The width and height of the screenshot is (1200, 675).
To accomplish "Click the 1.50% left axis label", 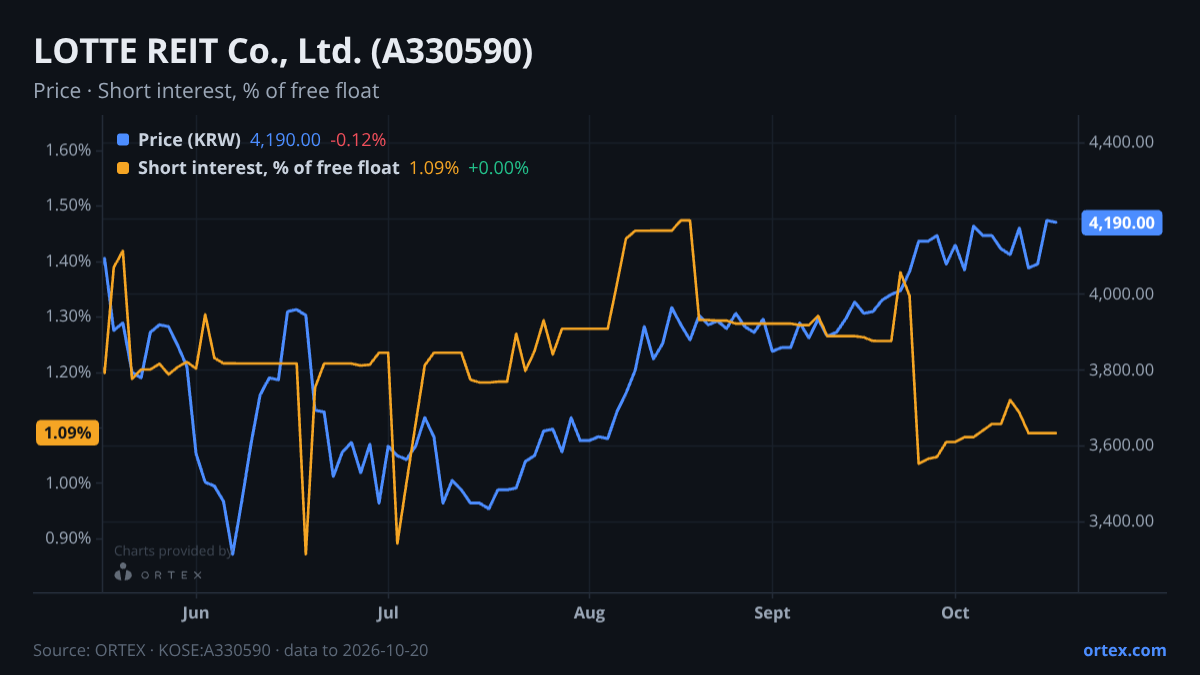I will pyautogui.click(x=68, y=205).
